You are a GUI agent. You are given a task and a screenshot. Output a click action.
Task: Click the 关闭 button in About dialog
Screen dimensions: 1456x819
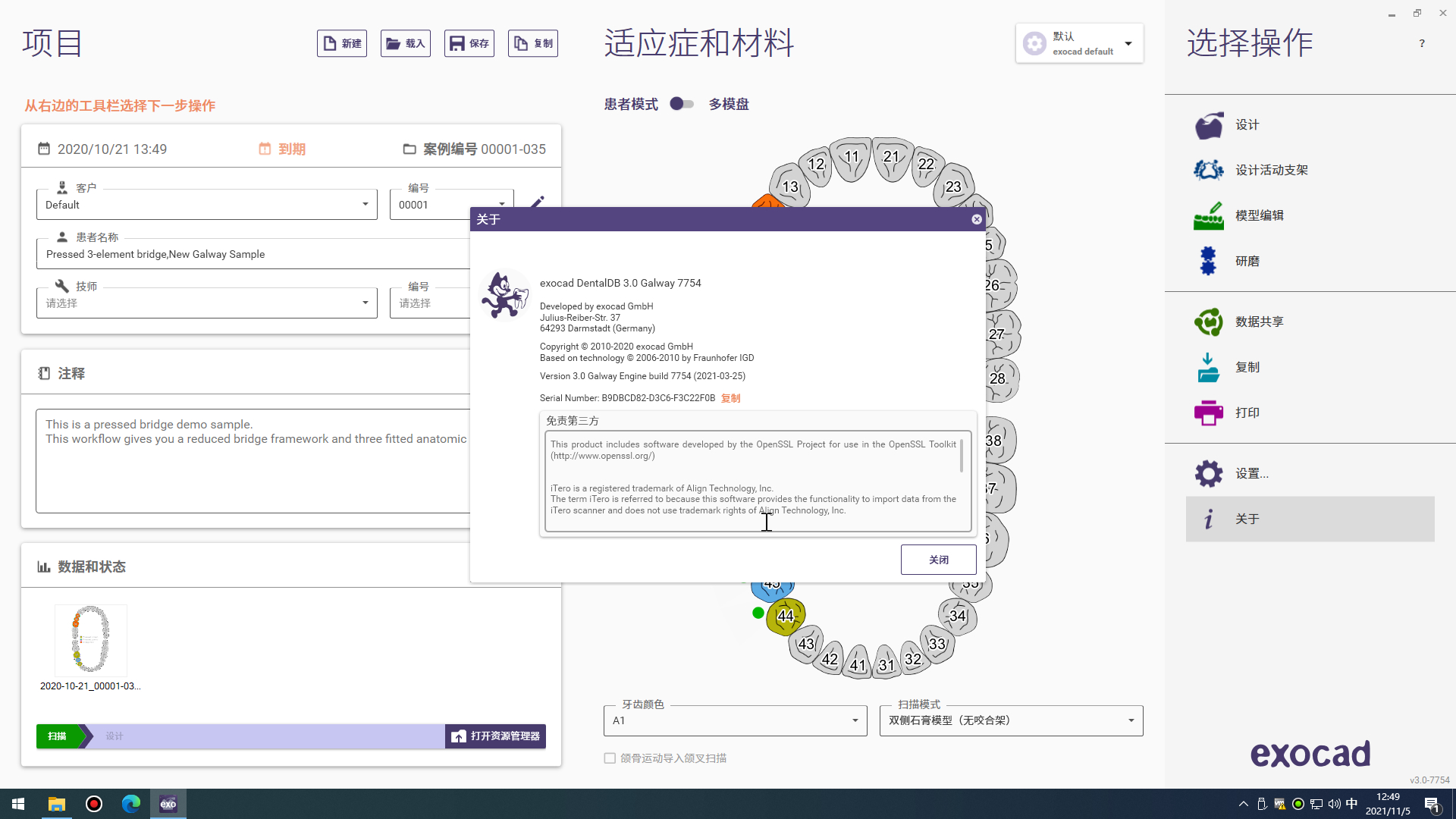(x=938, y=560)
